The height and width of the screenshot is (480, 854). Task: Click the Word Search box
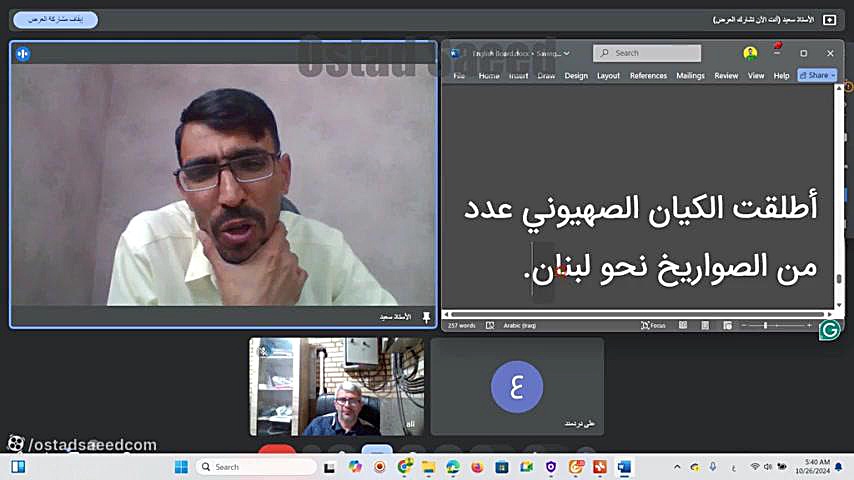[x=647, y=53]
